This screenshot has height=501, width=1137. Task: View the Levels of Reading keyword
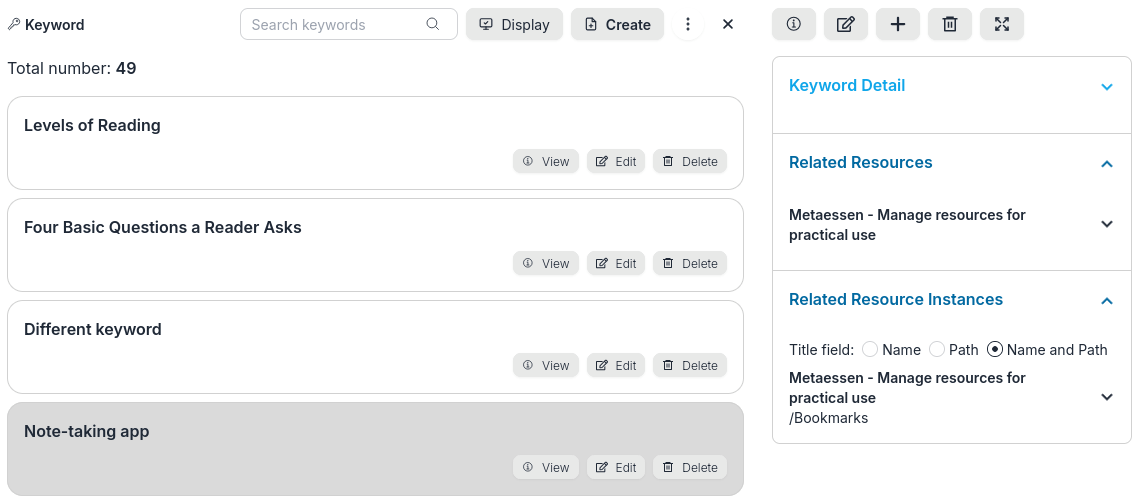pos(546,161)
